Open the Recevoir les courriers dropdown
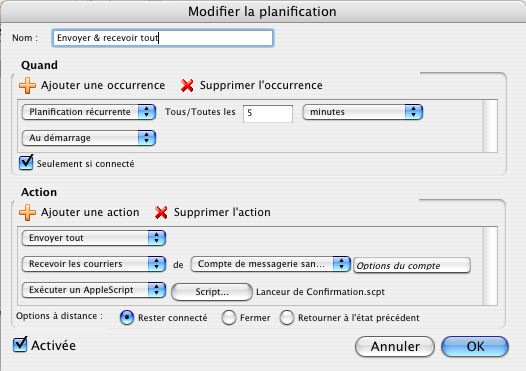 [94, 264]
